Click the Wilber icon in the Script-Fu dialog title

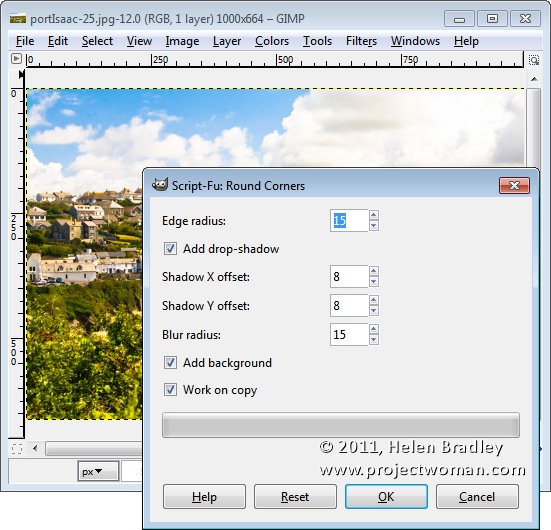pos(160,185)
